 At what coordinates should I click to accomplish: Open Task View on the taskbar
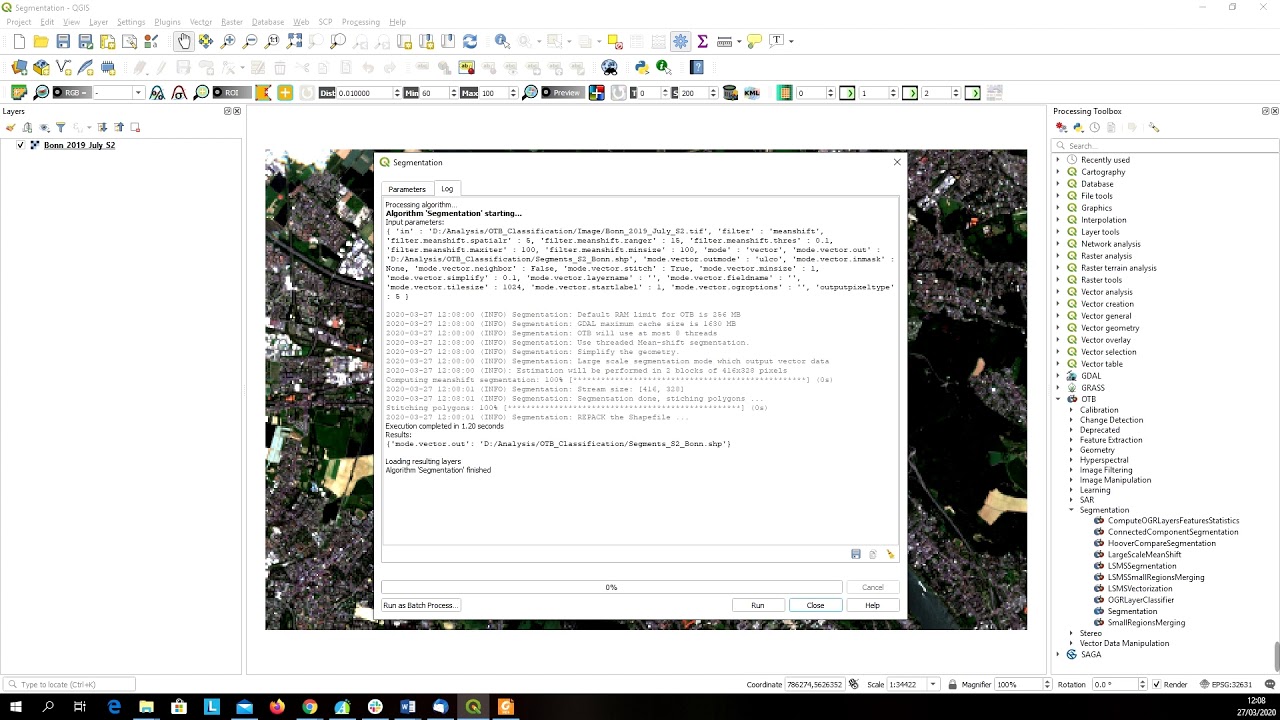coord(79,707)
